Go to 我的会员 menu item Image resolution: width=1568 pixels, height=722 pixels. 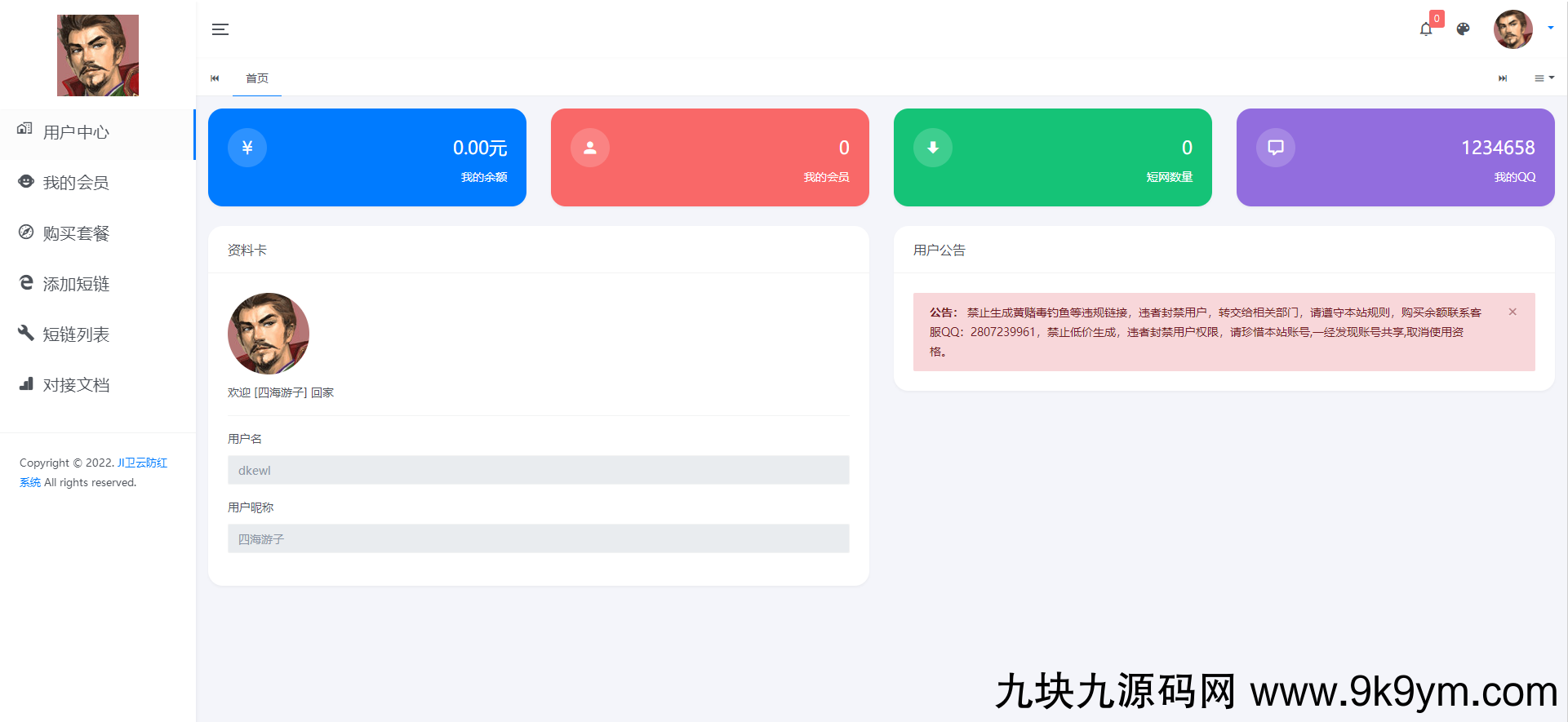76,183
